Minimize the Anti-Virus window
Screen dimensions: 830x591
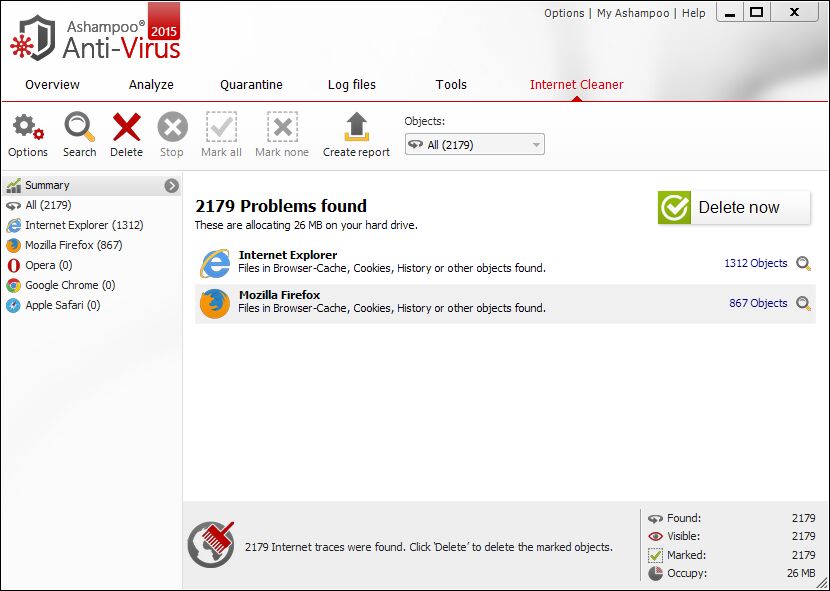730,13
